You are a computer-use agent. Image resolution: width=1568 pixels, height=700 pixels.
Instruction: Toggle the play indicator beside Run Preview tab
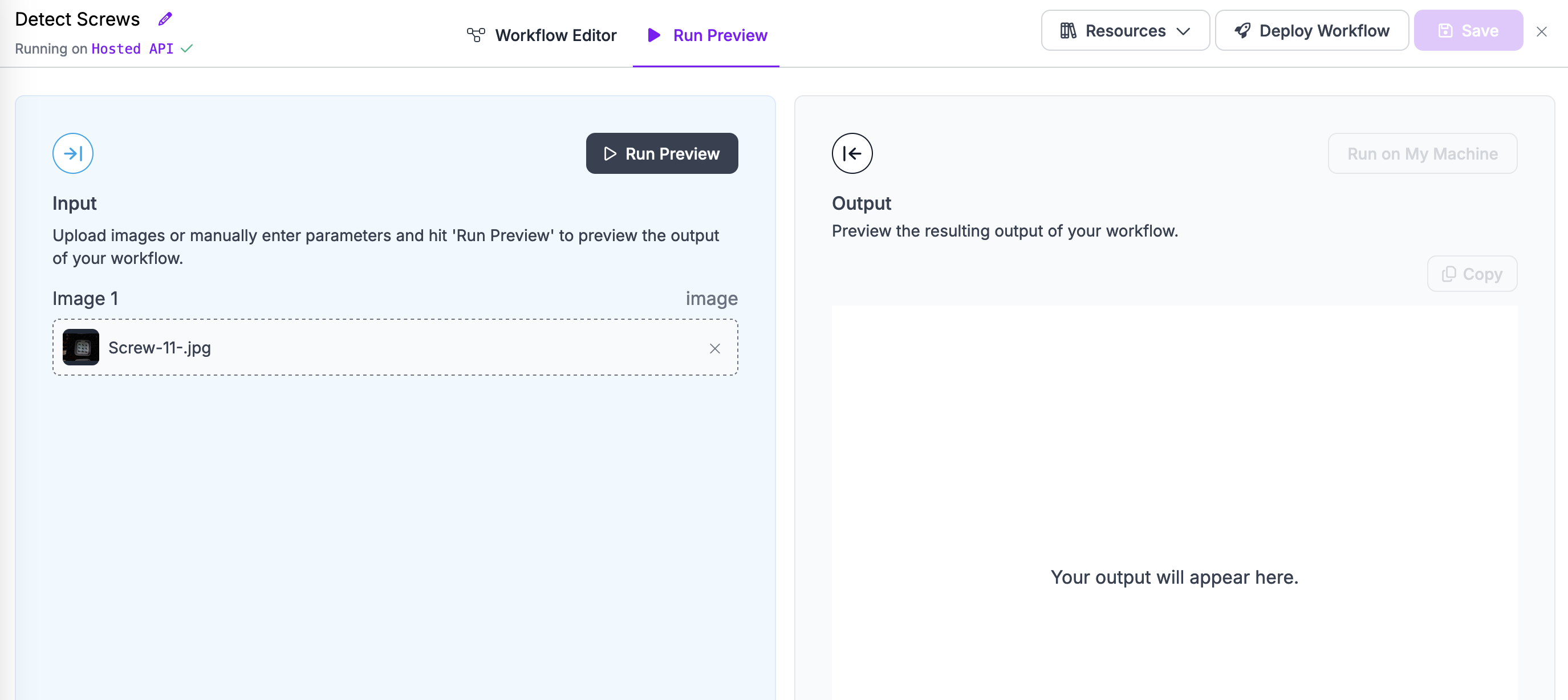point(654,35)
